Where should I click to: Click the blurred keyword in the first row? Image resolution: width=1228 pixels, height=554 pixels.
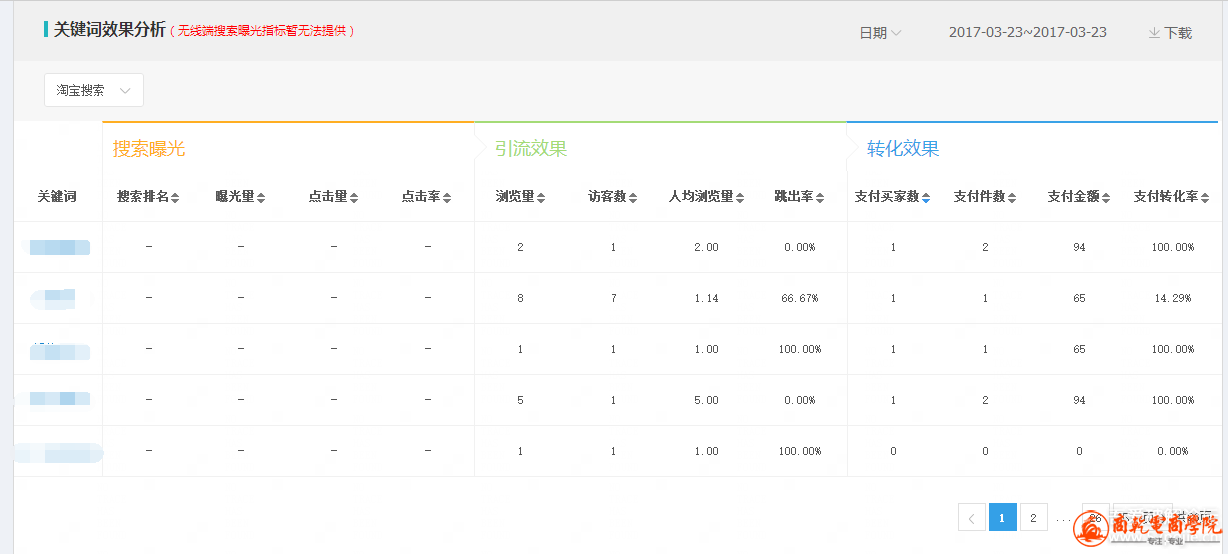pos(59,247)
